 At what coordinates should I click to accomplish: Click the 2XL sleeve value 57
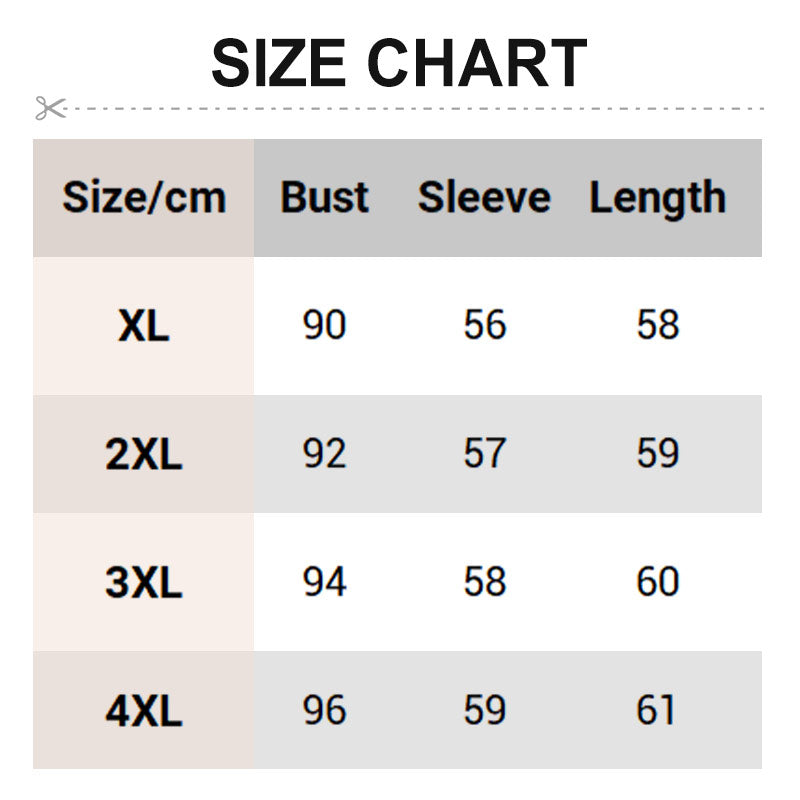[485, 454]
